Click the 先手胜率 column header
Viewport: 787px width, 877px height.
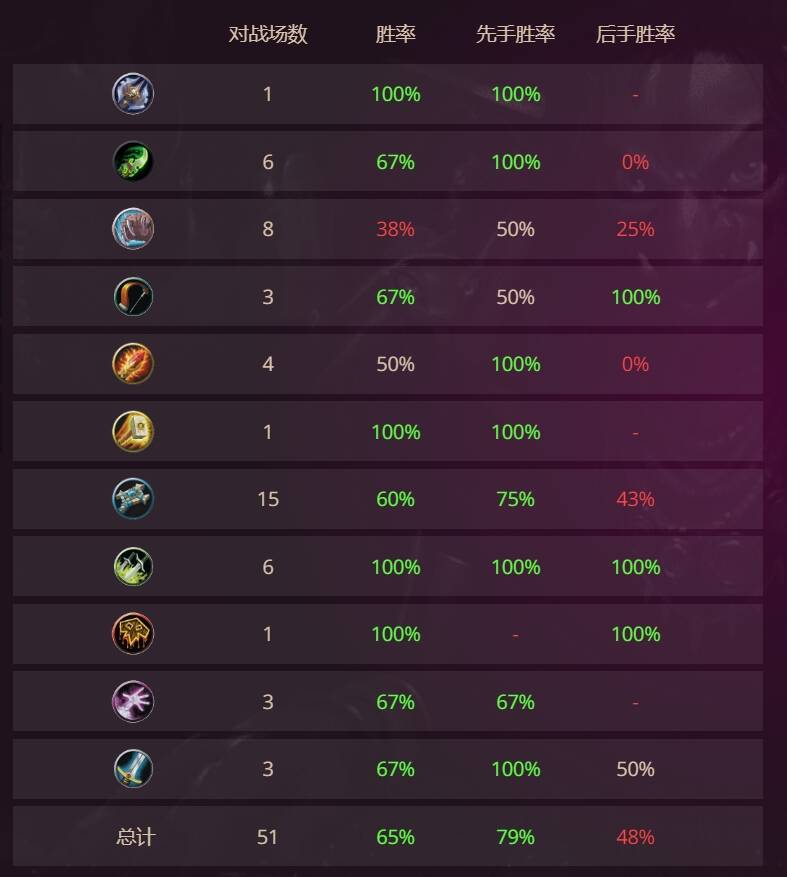(x=515, y=34)
